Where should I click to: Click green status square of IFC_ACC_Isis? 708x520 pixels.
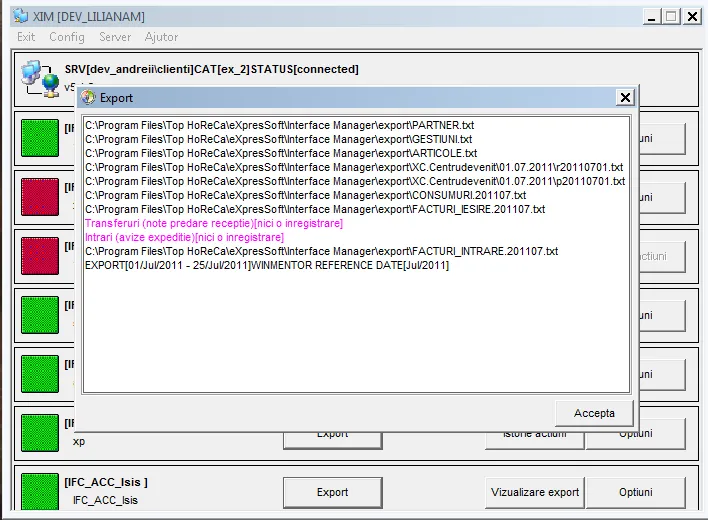click(40, 491)
